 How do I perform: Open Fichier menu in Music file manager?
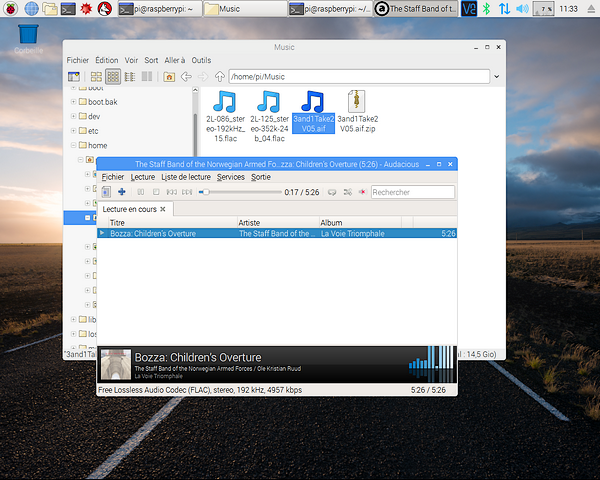pyautogui.click(x=77, y=60)
